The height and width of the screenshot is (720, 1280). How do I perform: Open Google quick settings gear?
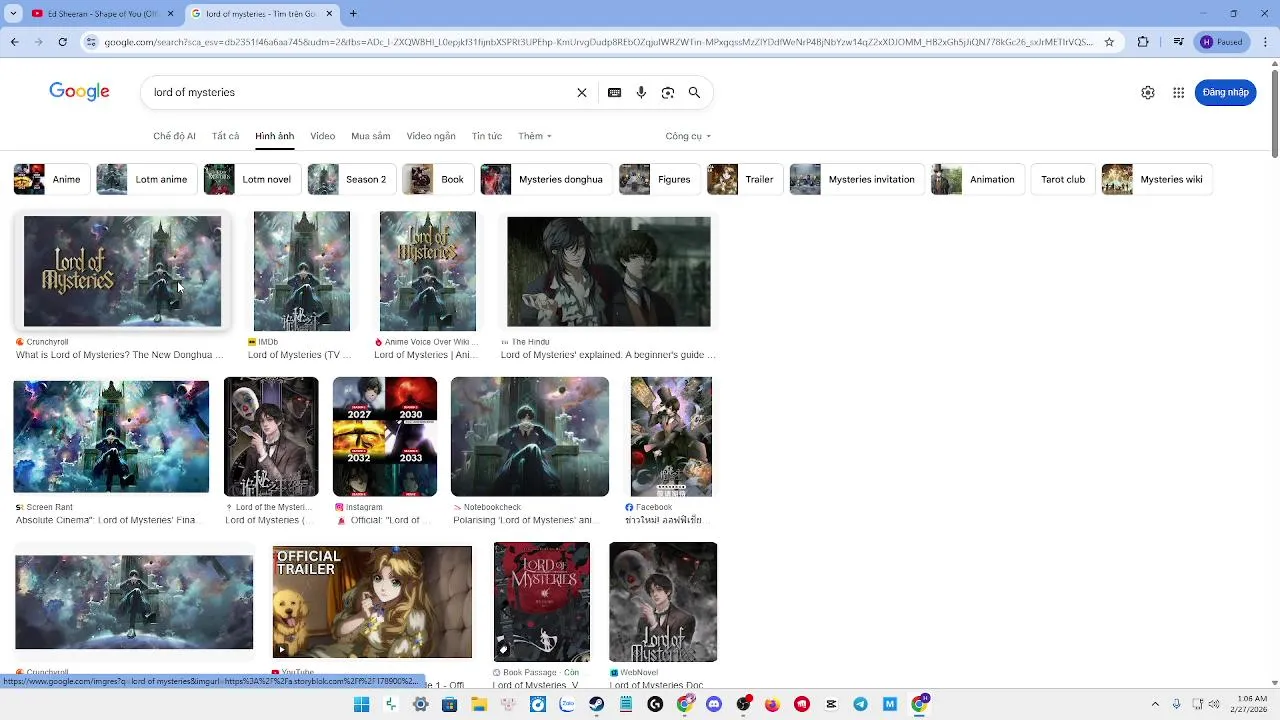pos(1148,92)
